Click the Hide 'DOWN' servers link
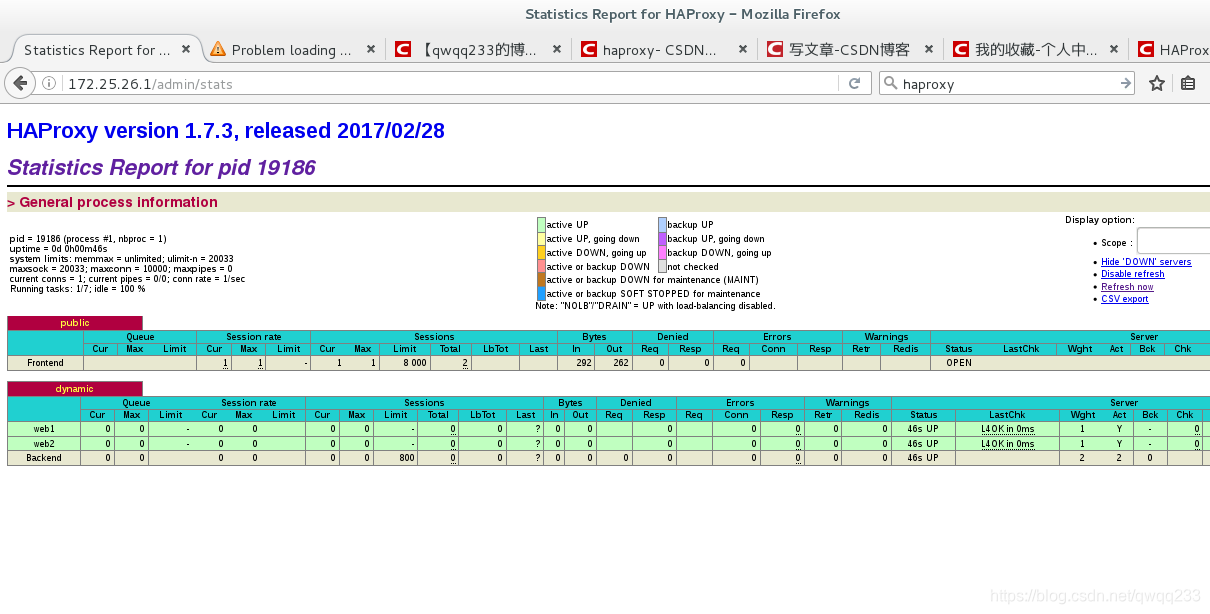 [x=1146, y=262]
